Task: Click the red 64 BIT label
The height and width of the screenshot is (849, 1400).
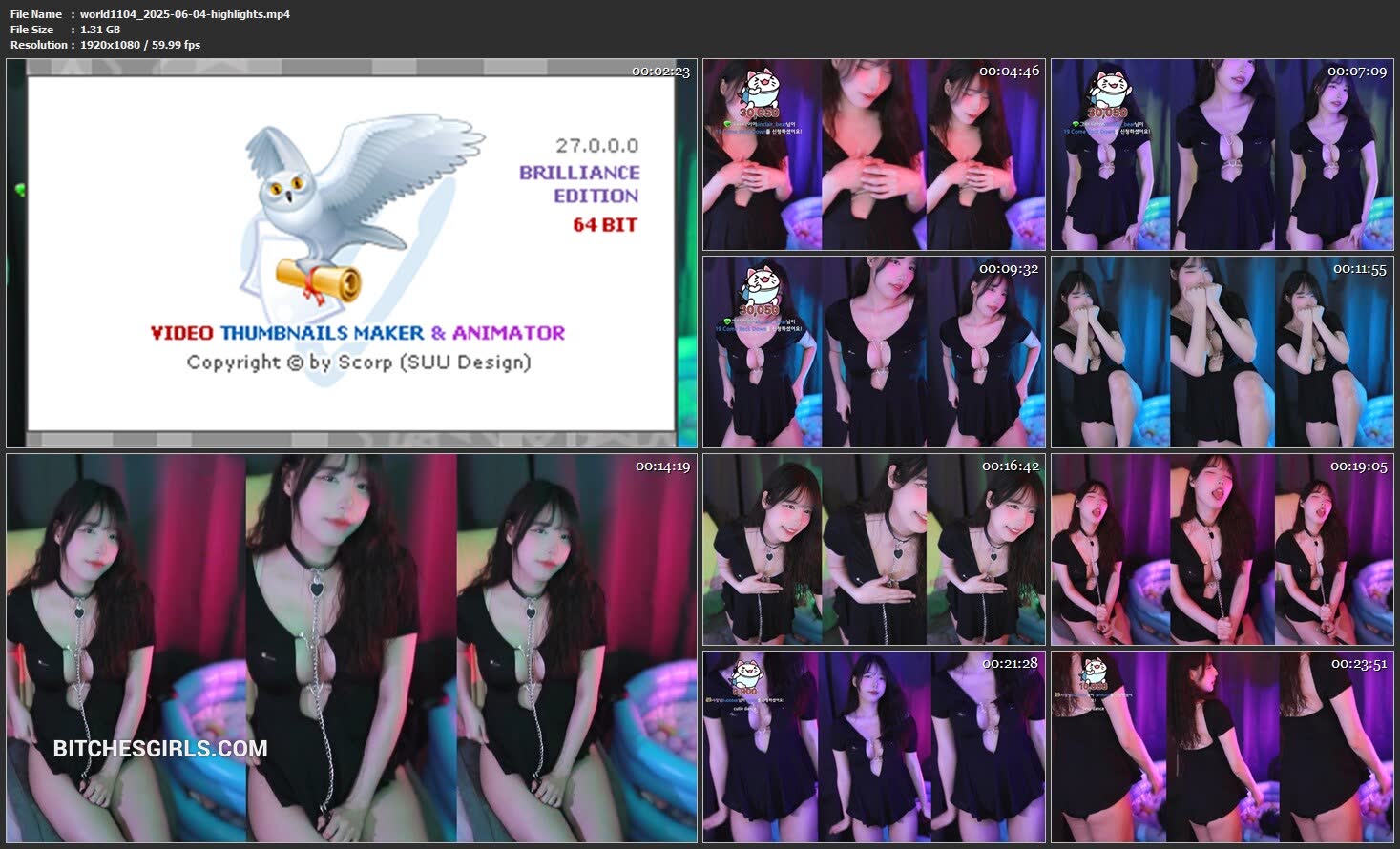Action: [x=604, y=225]
